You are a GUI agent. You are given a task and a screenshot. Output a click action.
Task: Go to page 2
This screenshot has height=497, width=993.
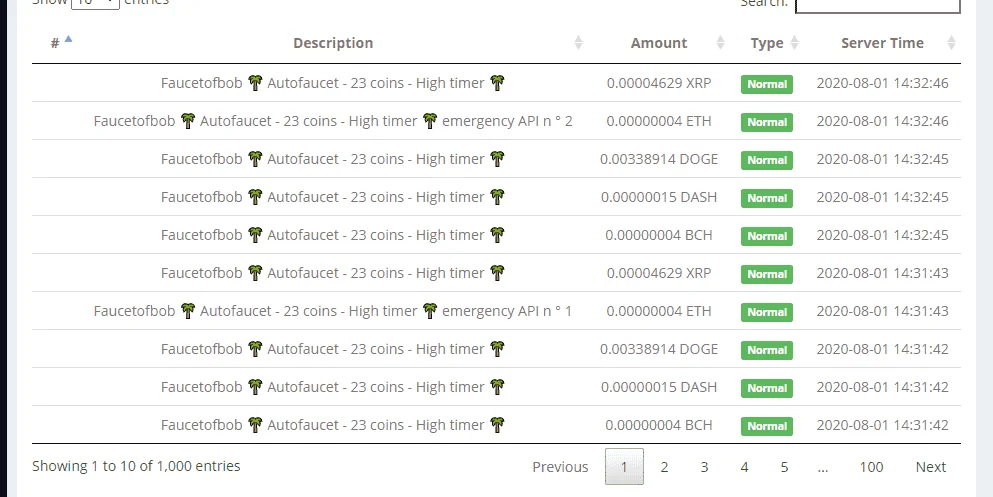[x=664, y=467]
